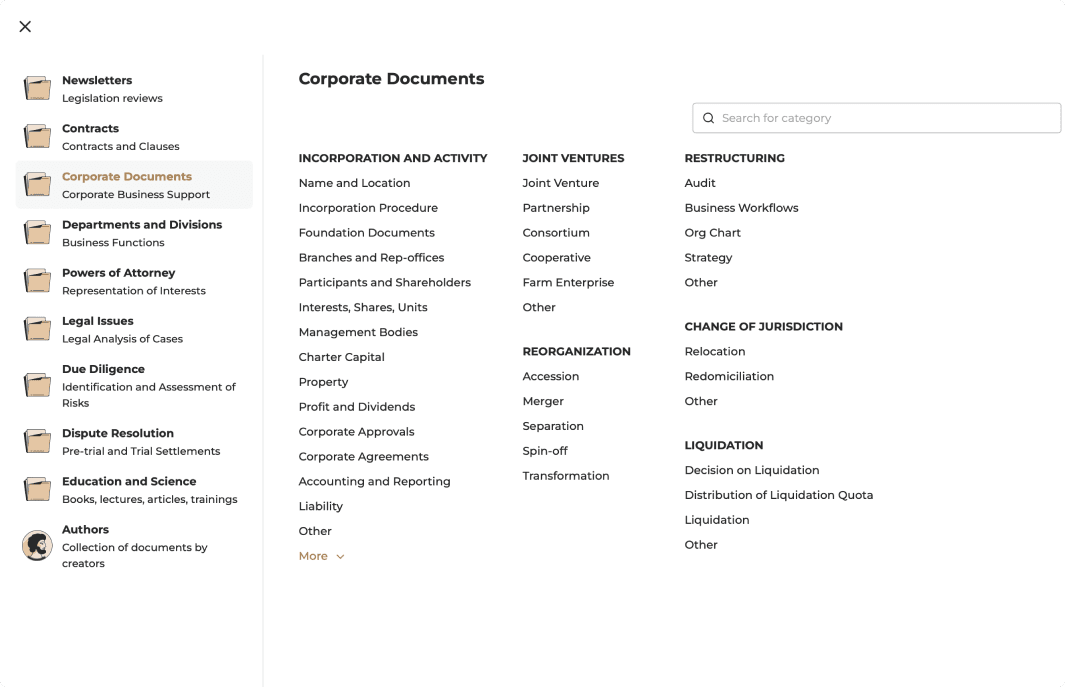This screenshot has width=1065, height=687.
Task: Close the categories panel with X
Action: [x=25, y=27]
